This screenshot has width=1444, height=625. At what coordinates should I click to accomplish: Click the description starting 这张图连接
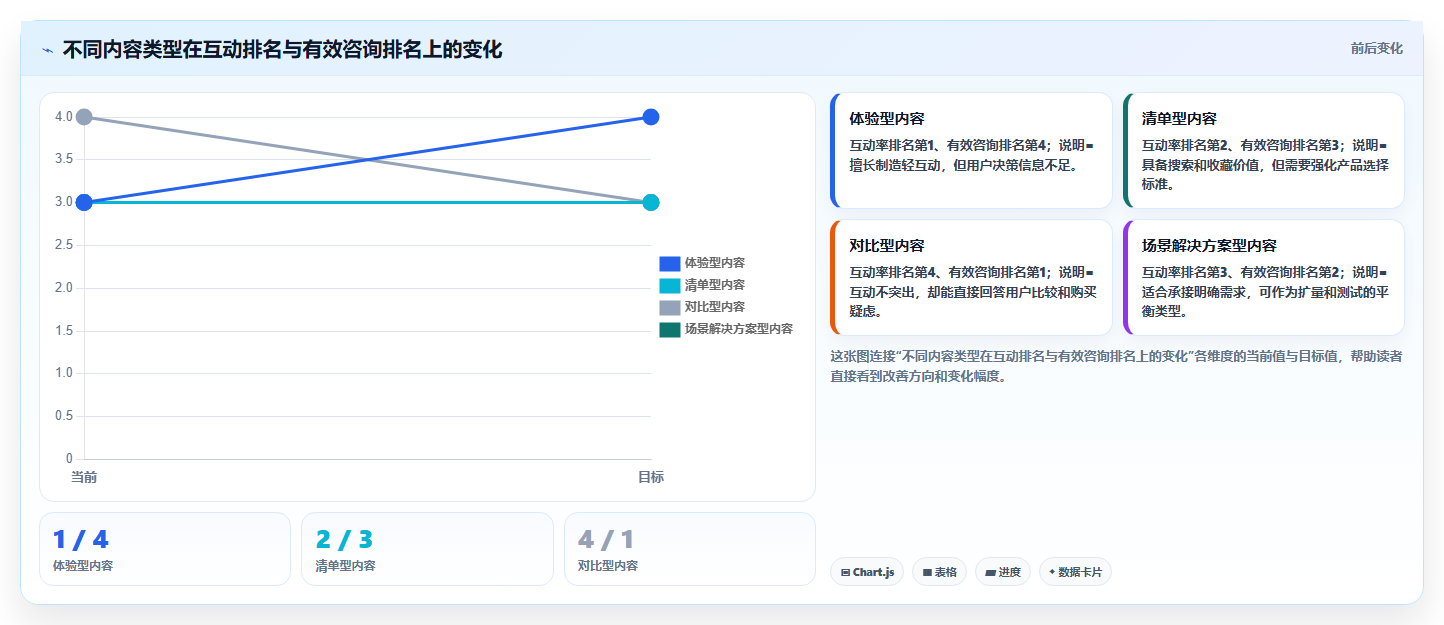(1116, 367)
